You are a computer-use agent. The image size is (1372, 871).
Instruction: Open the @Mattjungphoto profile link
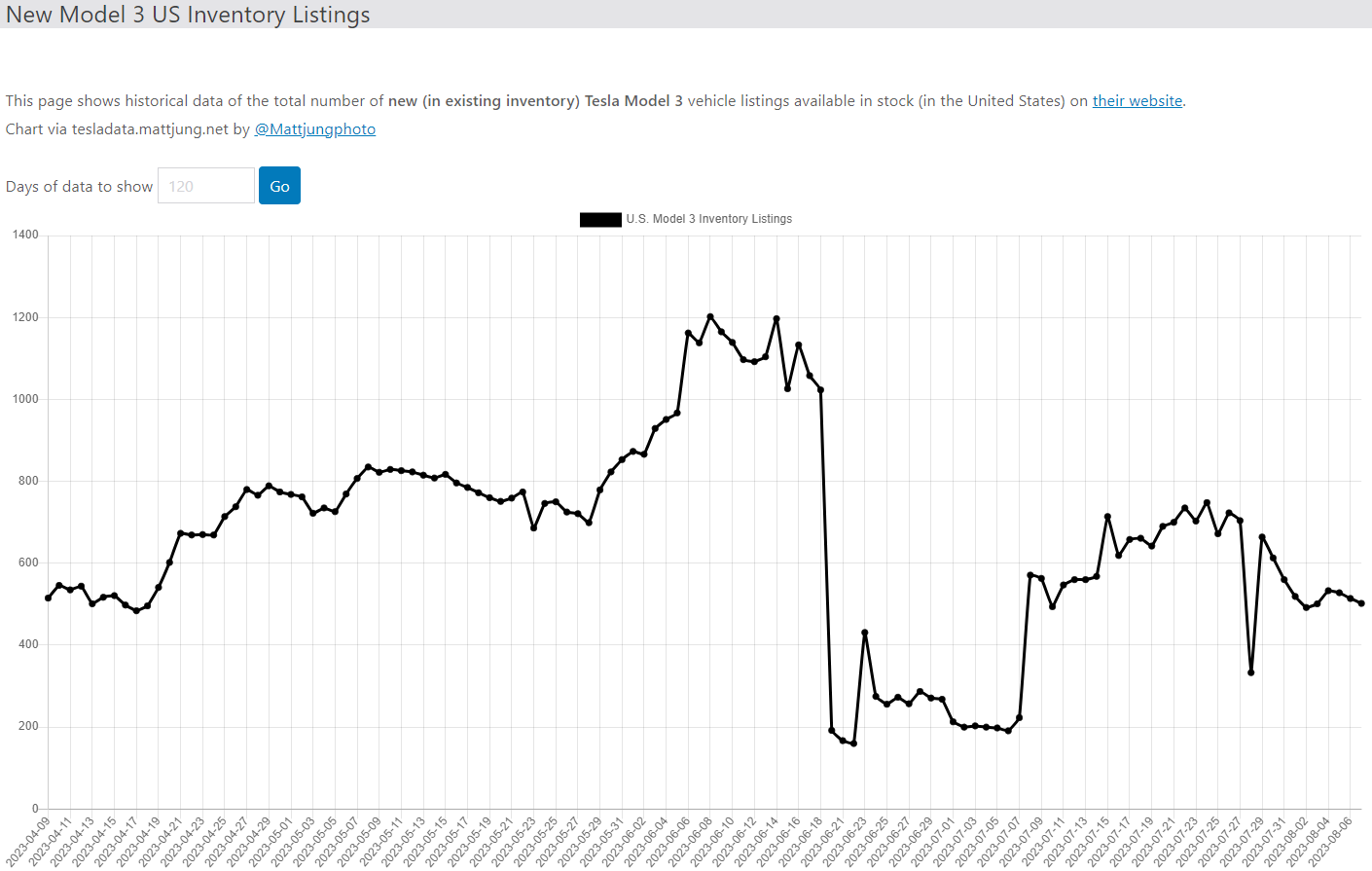[315, 129]
